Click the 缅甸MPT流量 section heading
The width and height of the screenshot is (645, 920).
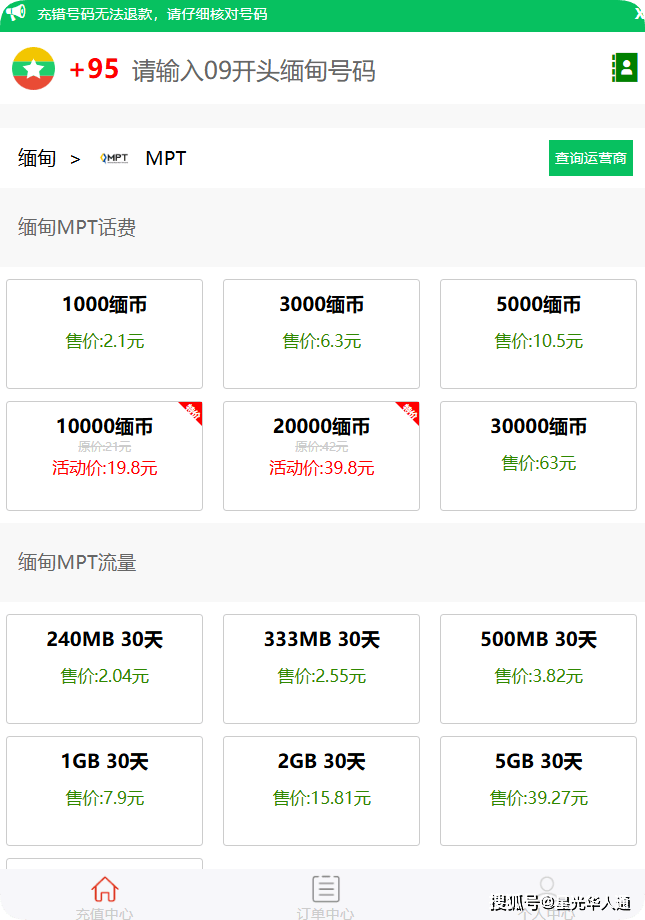click(x=77, y=562)
